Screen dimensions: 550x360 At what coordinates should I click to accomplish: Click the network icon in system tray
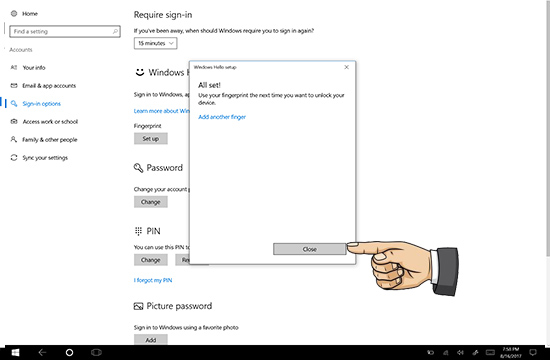445,353
